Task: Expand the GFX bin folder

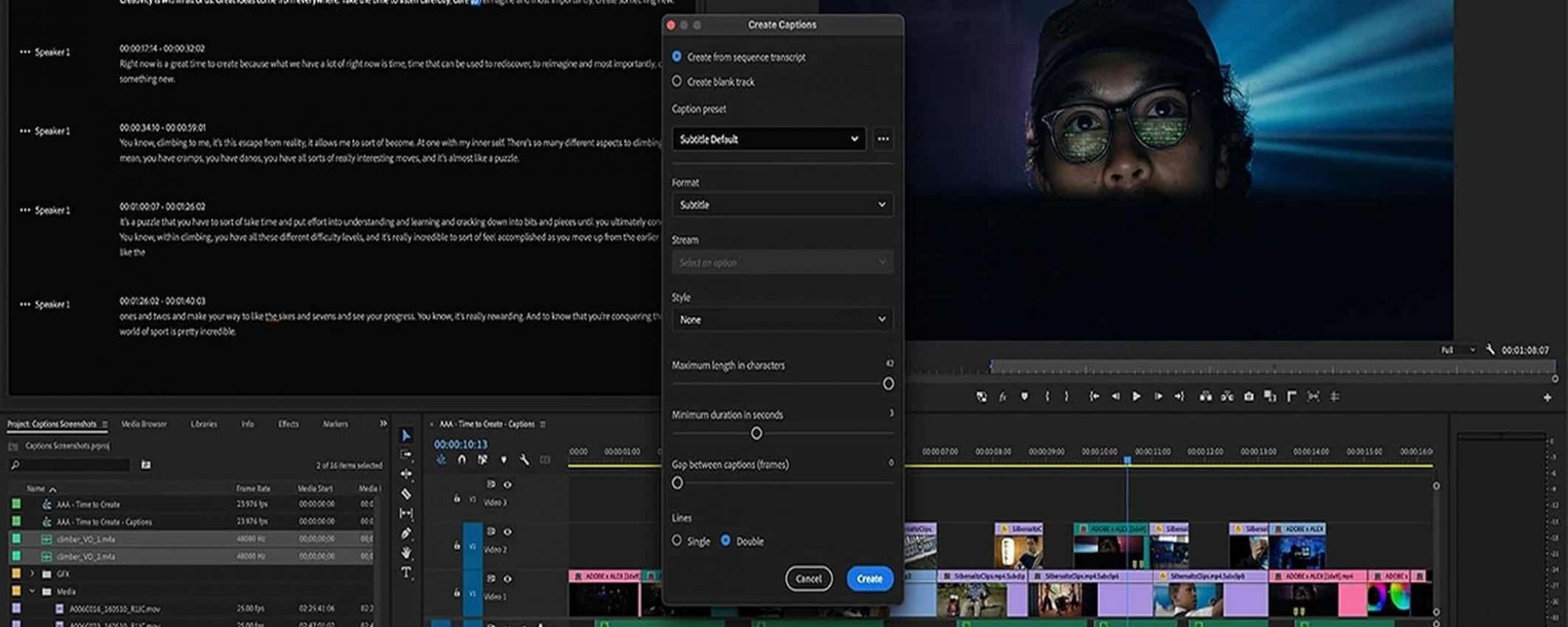Action: [32, 574]
